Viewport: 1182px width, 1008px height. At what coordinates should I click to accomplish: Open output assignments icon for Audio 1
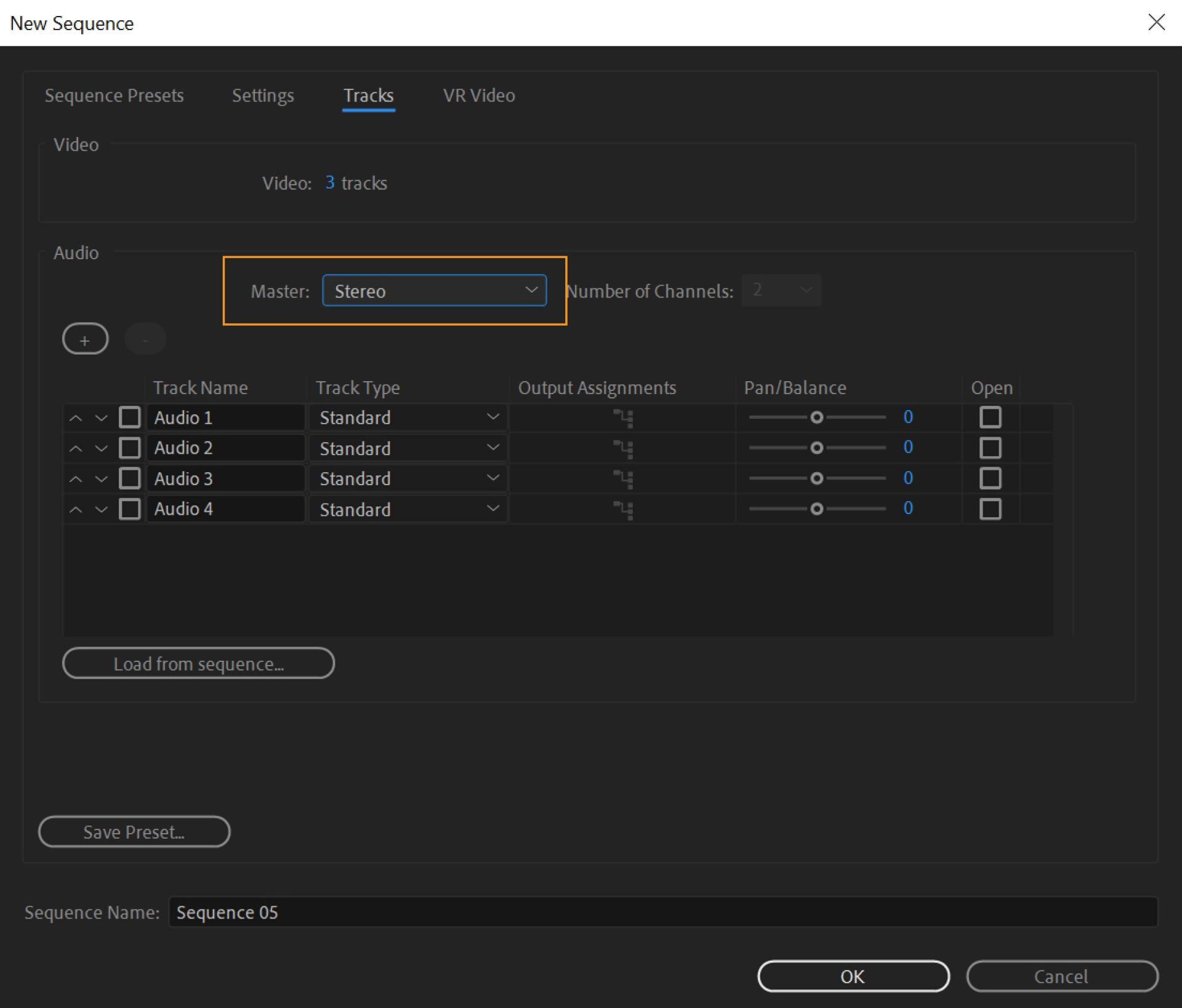click(623, 417)
